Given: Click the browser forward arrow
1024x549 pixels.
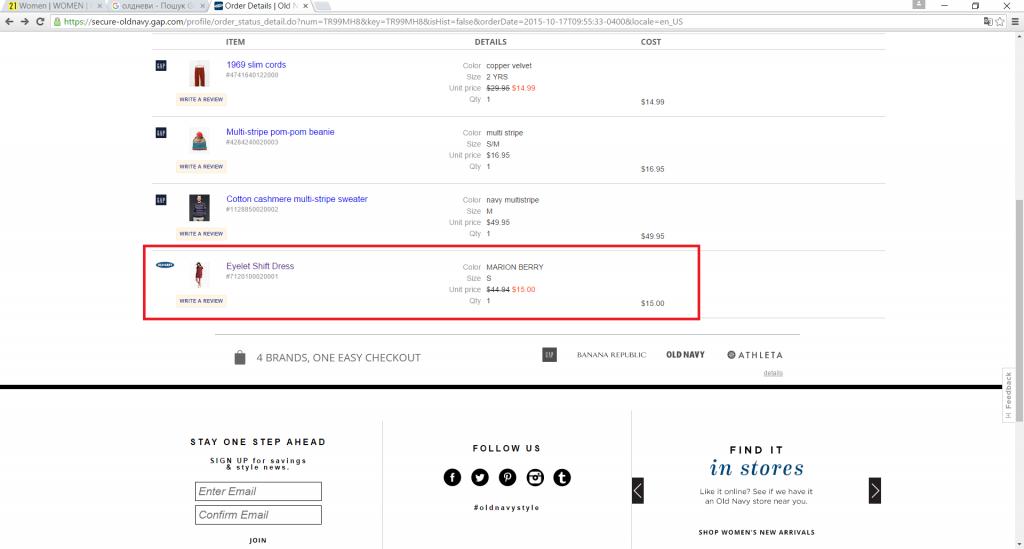Looking at the screenshot, I should 25,22.
